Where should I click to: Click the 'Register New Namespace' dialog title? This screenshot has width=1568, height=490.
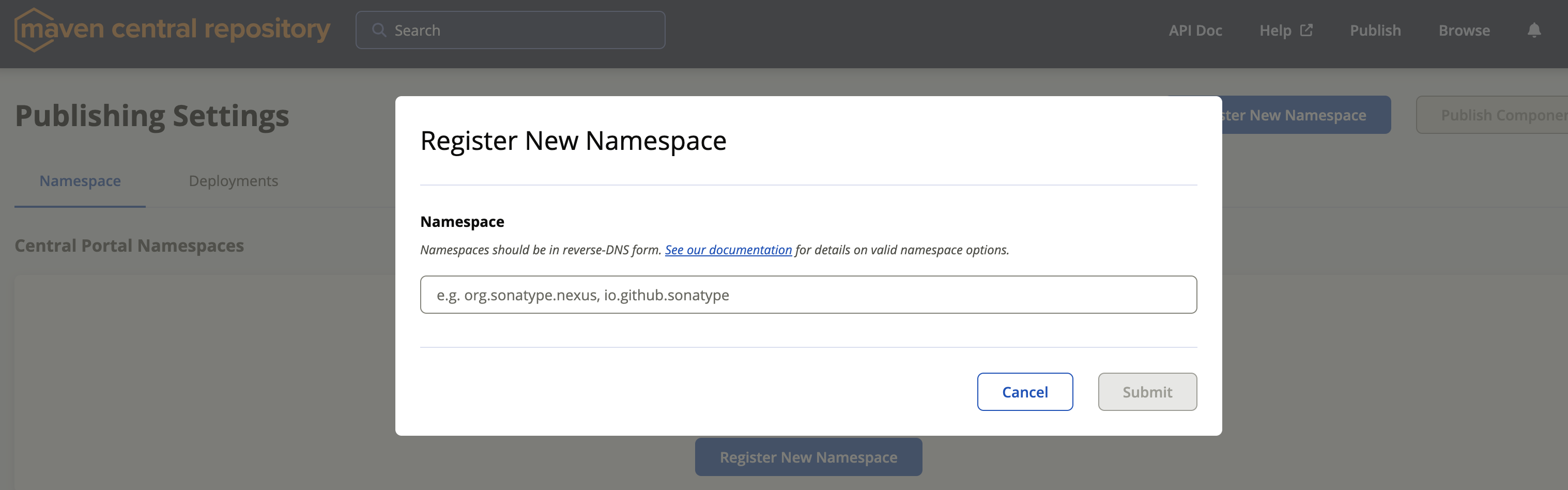pyautogui.click(x=573, y=141)
